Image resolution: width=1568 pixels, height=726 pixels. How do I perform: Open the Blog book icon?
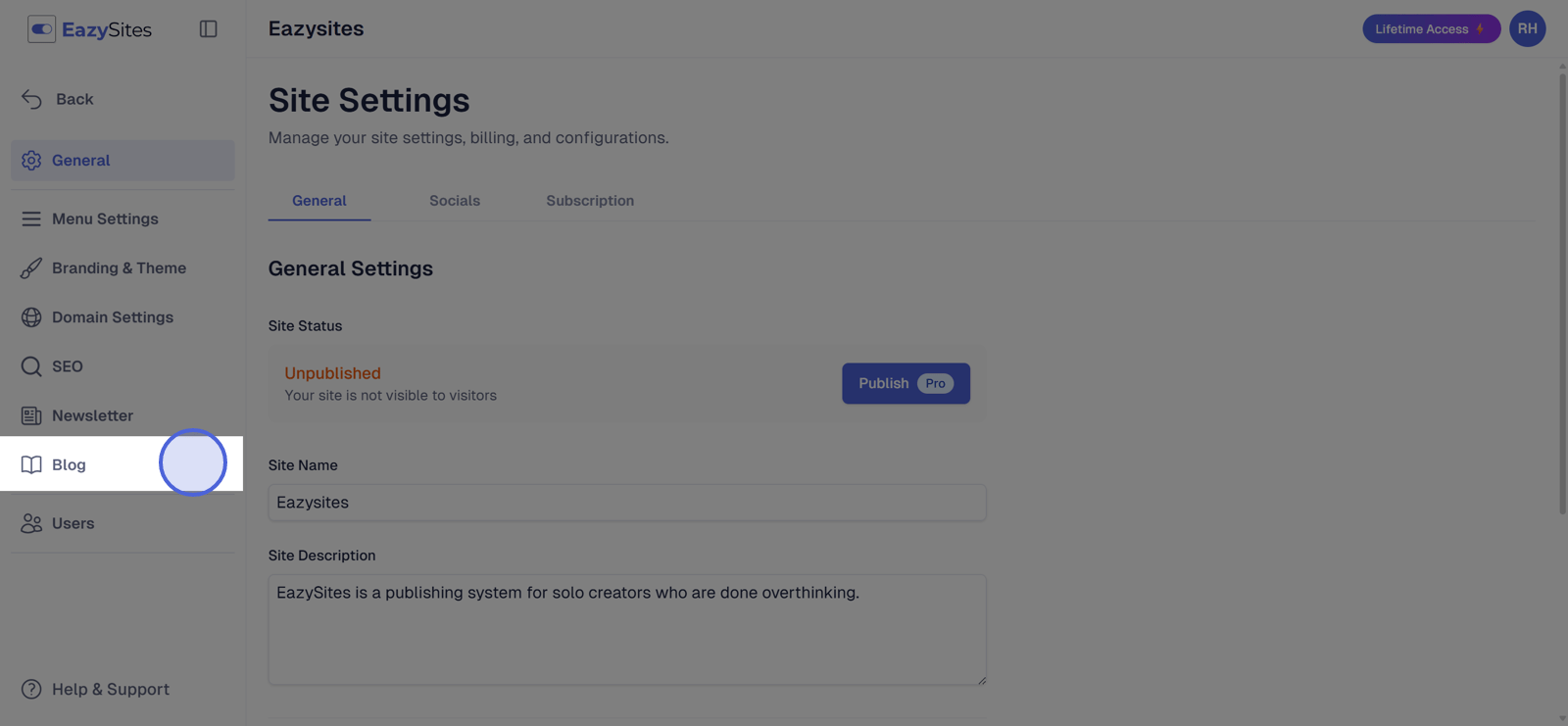31,464
